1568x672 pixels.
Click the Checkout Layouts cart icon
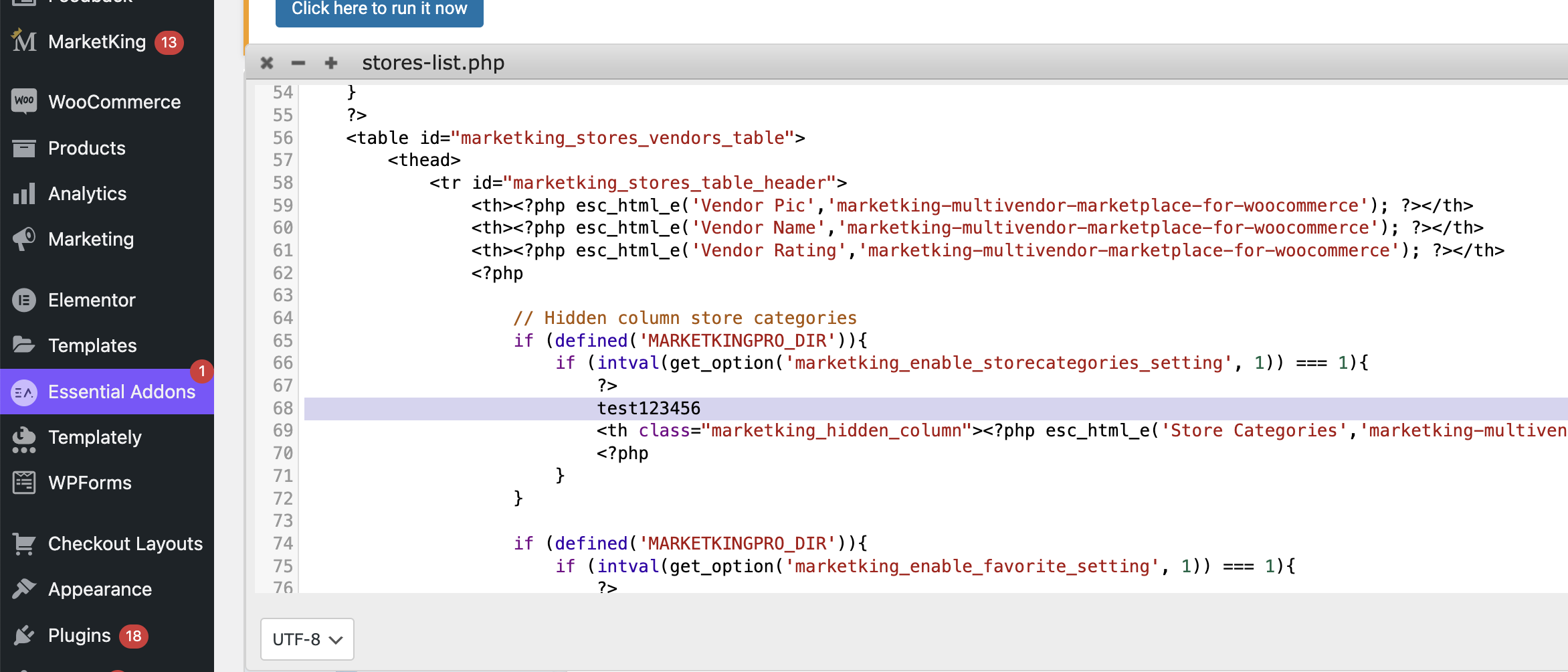[x=24, y=543]
